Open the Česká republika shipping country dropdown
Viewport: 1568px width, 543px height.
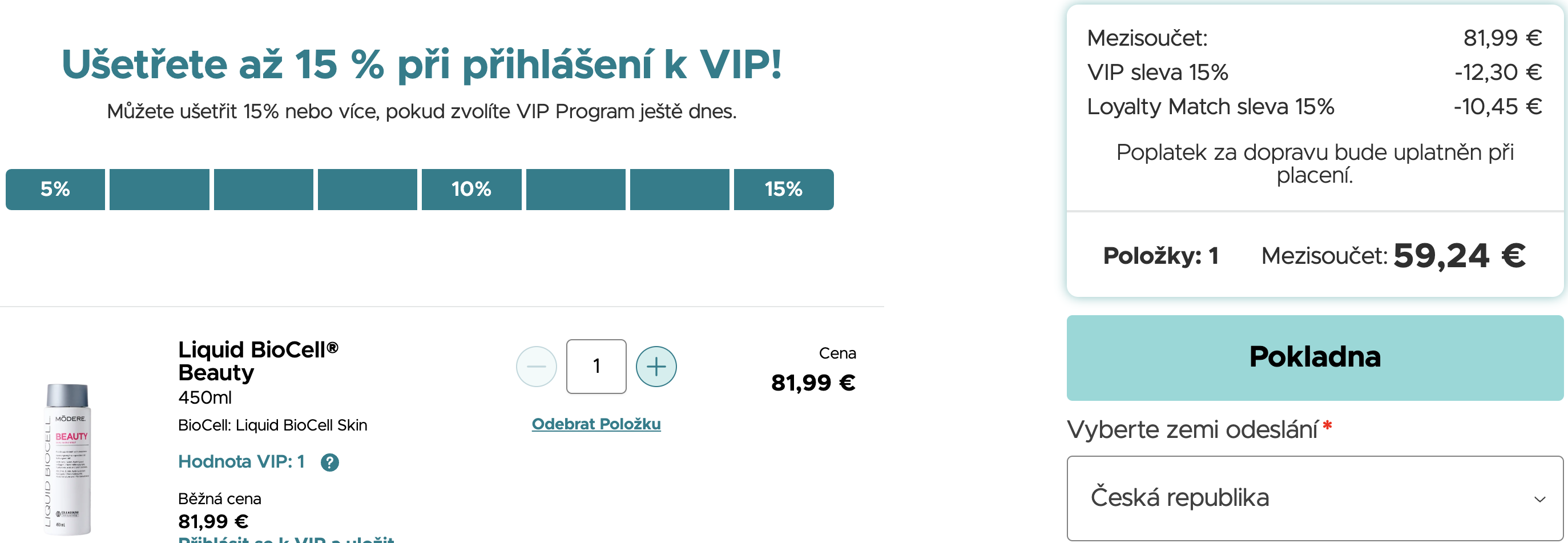pos(1314,498)
